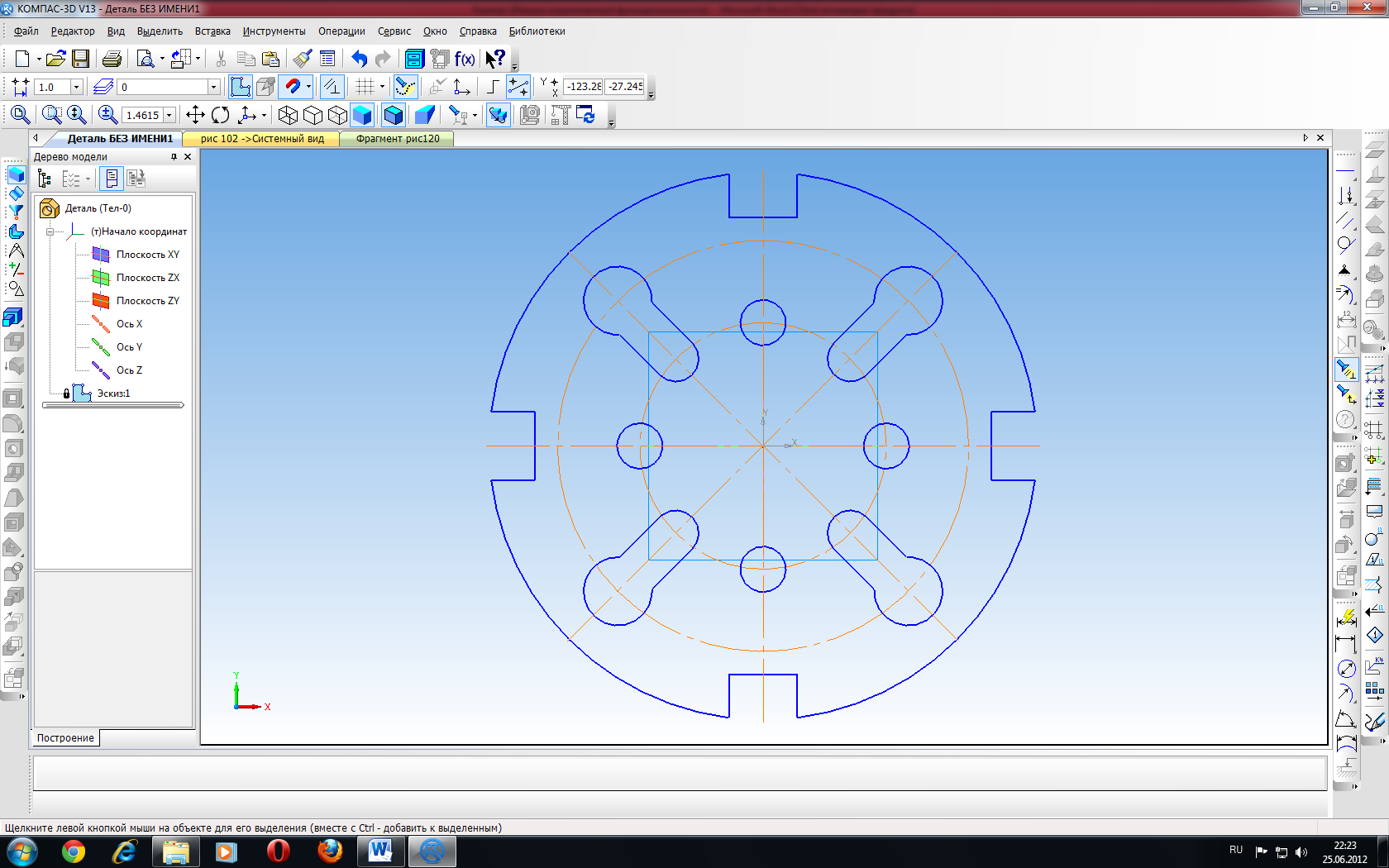Select the 'Деталь БЕЗ ИМЕНИ1' tab
The height and width of the screenshot is (868, 1389).
[120, 139]
